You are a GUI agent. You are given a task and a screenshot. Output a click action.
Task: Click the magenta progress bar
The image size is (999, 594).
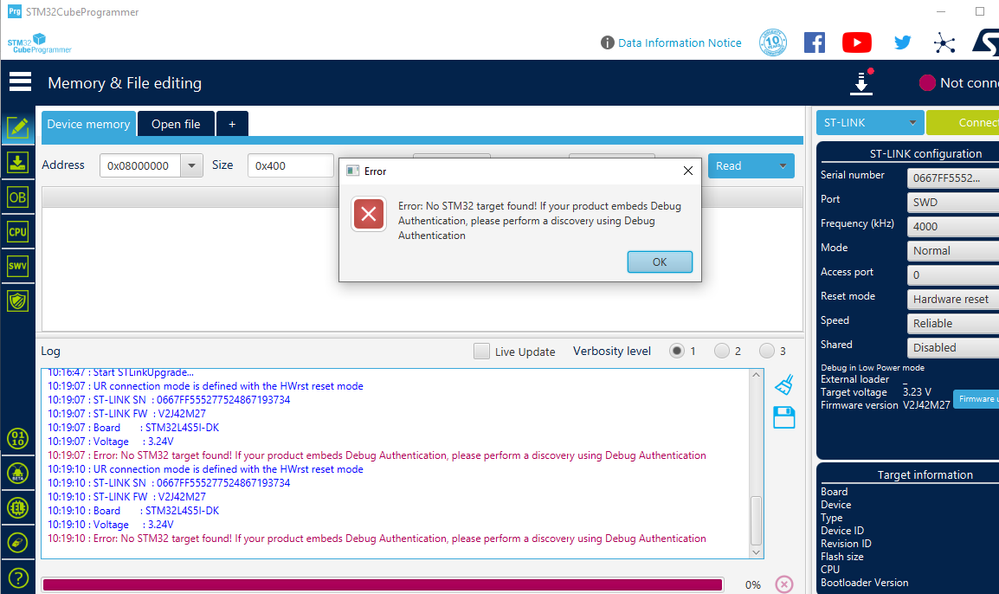382,584
